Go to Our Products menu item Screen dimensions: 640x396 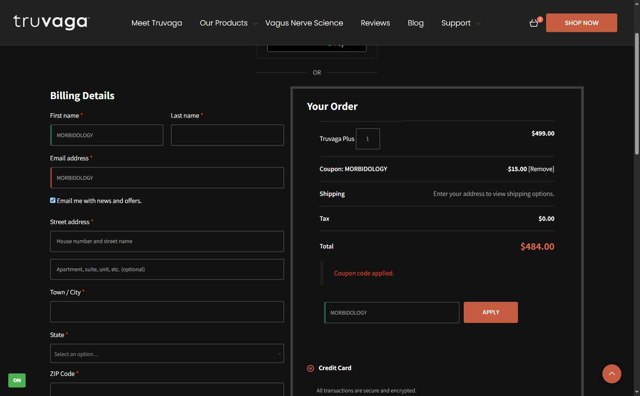(223, 23)
